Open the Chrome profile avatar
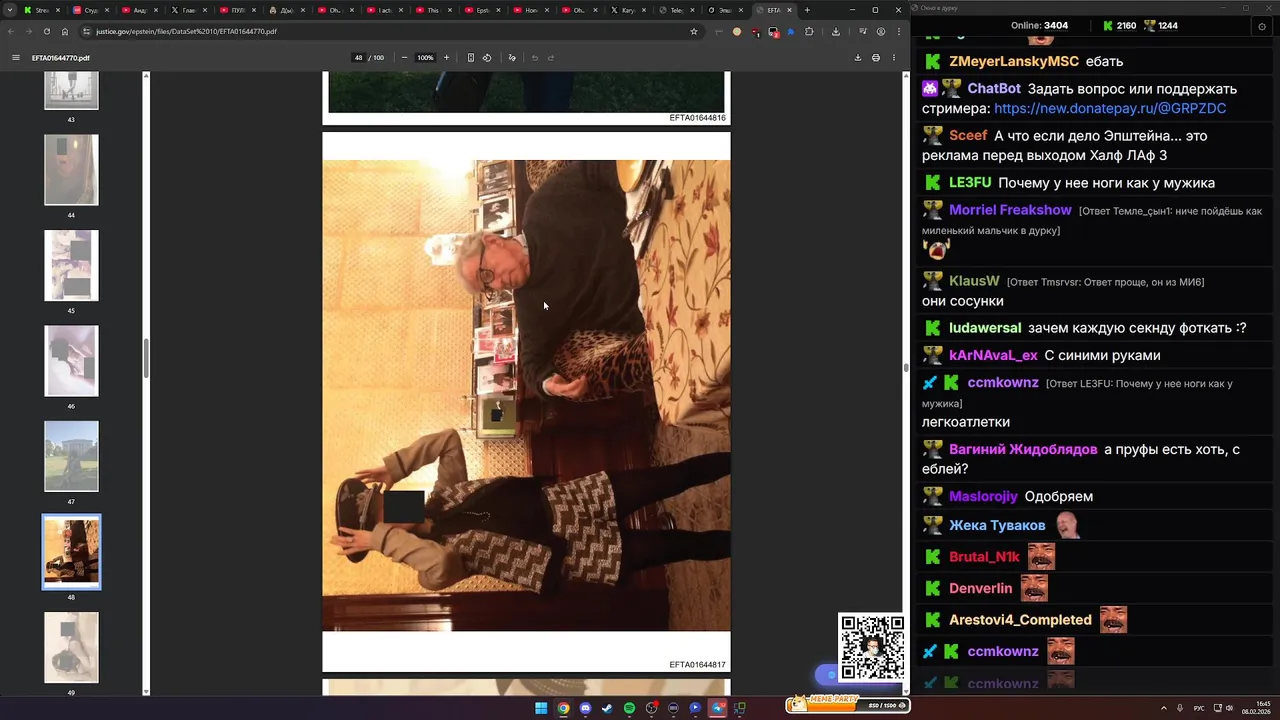Screen dimensions: 1280x720 click(881, 31)
